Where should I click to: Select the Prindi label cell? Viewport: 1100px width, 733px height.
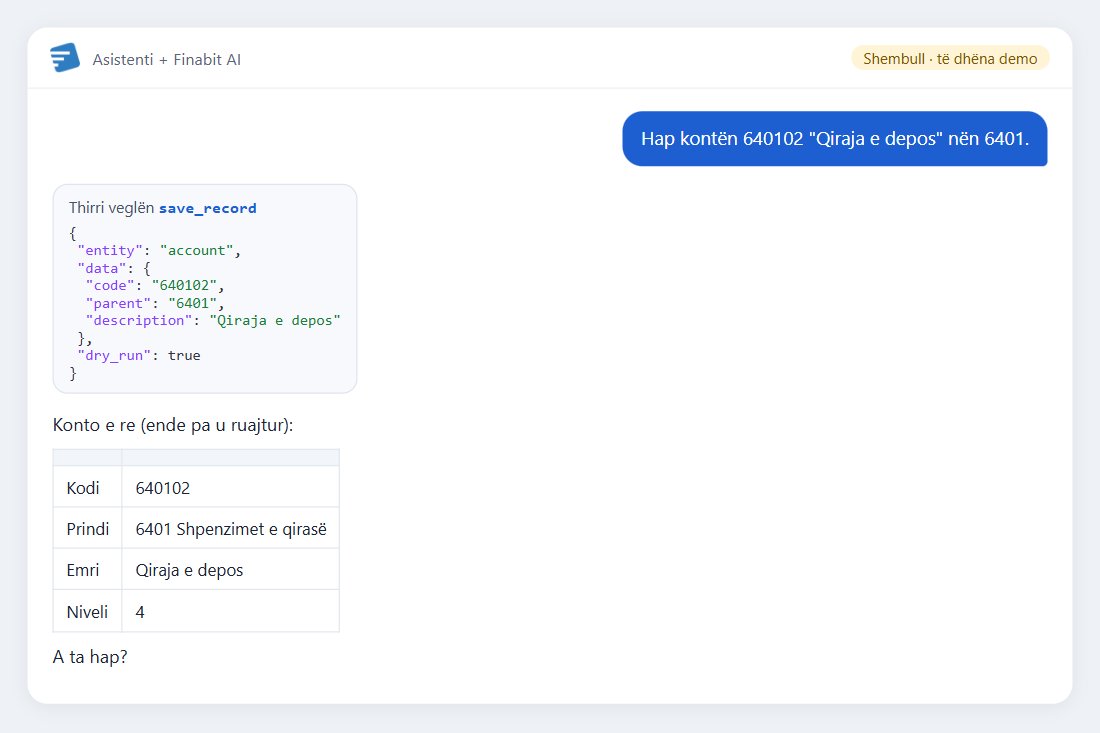(88, 528)
